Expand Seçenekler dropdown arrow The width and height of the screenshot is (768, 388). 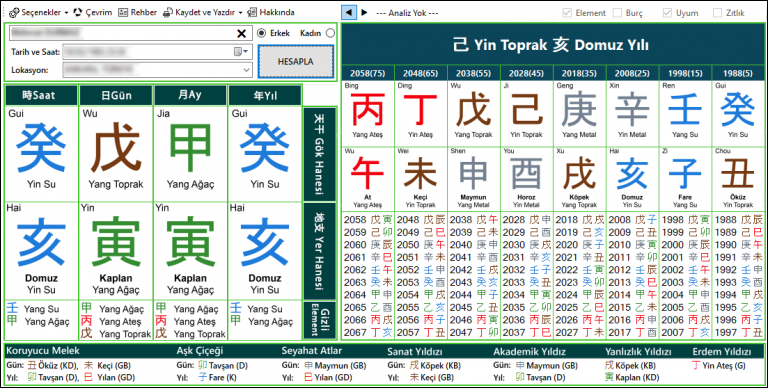click(x=66, y=13)
